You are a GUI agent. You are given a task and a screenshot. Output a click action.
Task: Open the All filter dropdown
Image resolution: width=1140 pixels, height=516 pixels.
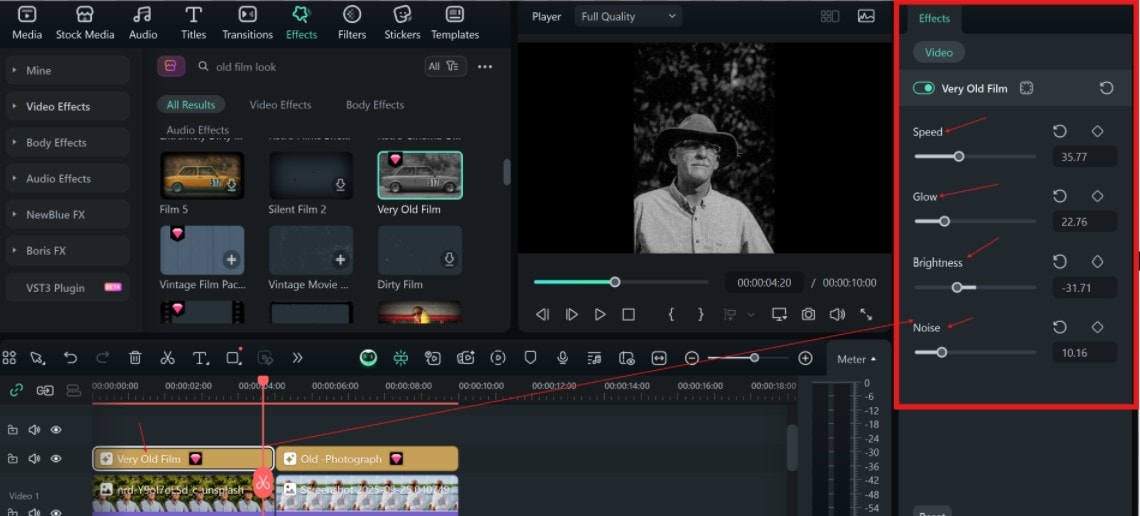[444, 66]
